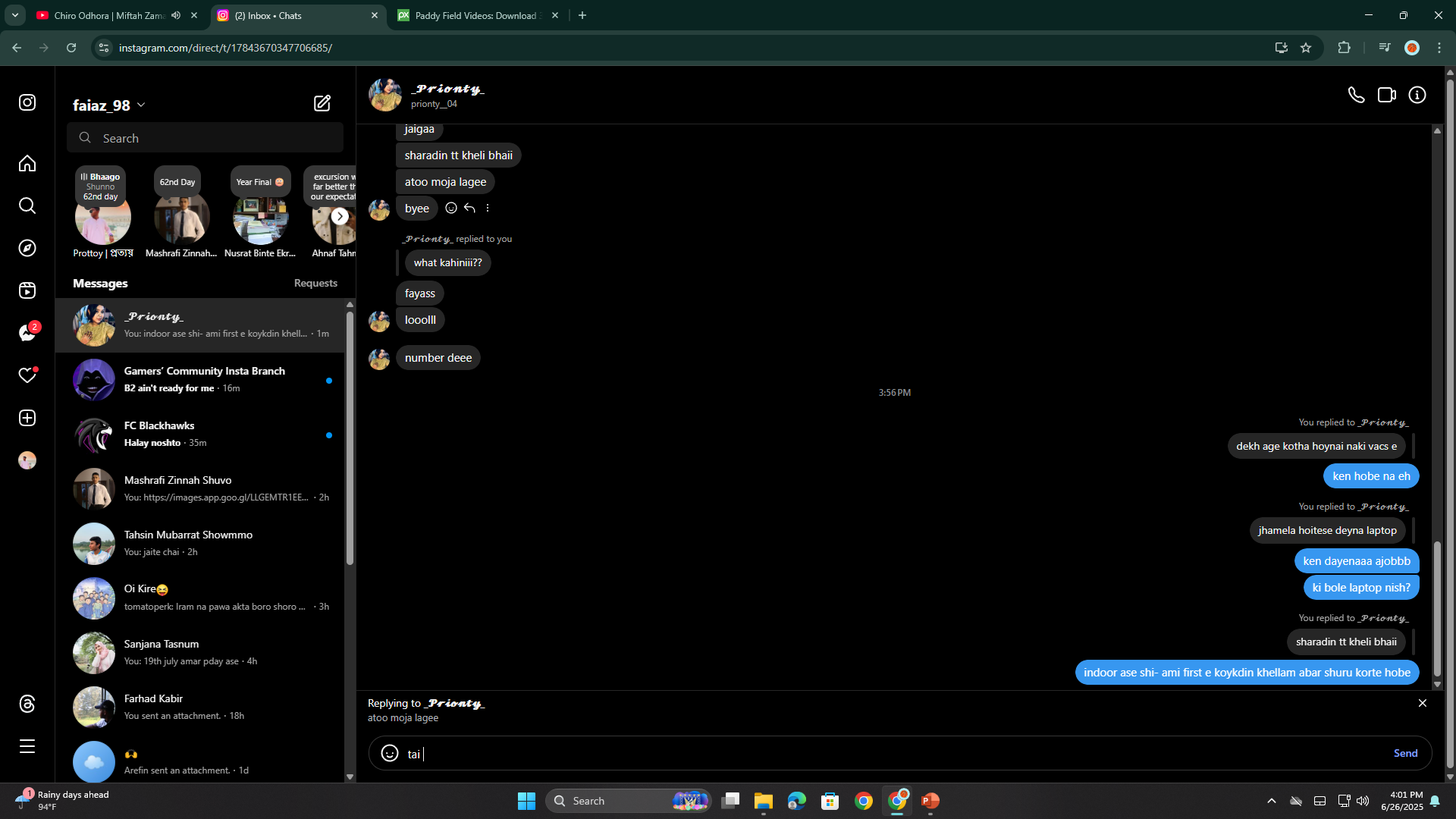Open Threads icon in sidebar
1456x819 pixels.
point(27,704)
